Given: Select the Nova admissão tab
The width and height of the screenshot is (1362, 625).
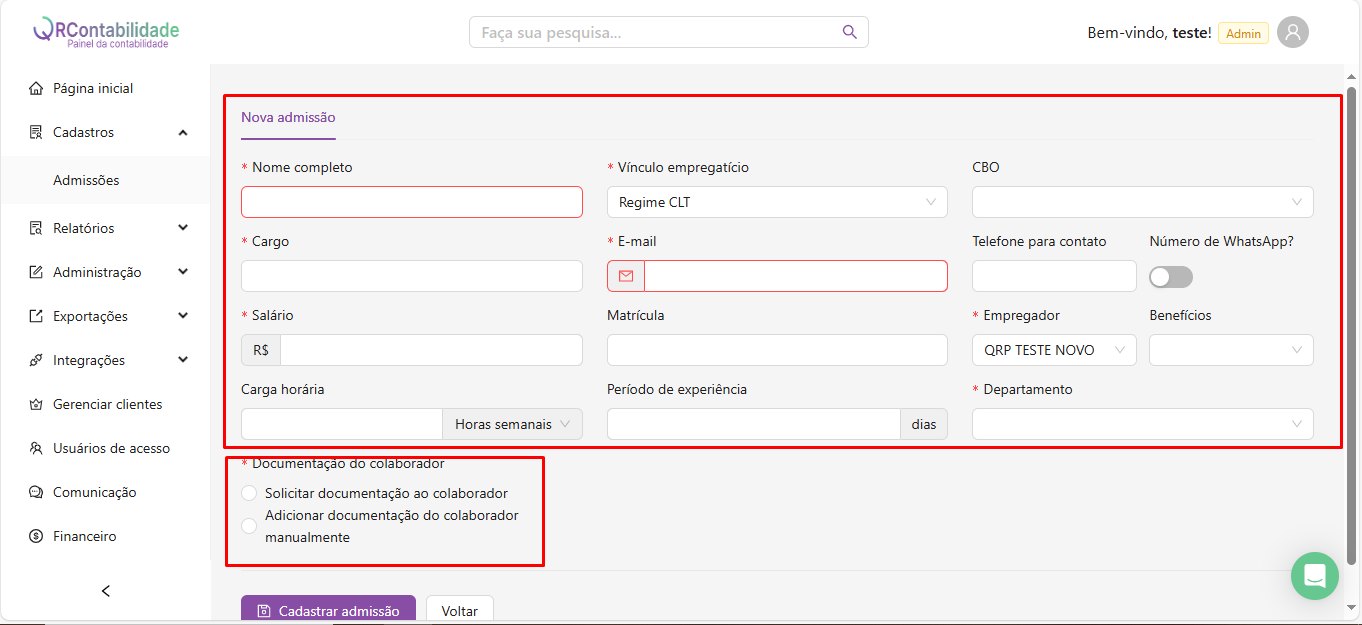Looking at the screenshot, I should coord(288,117).
